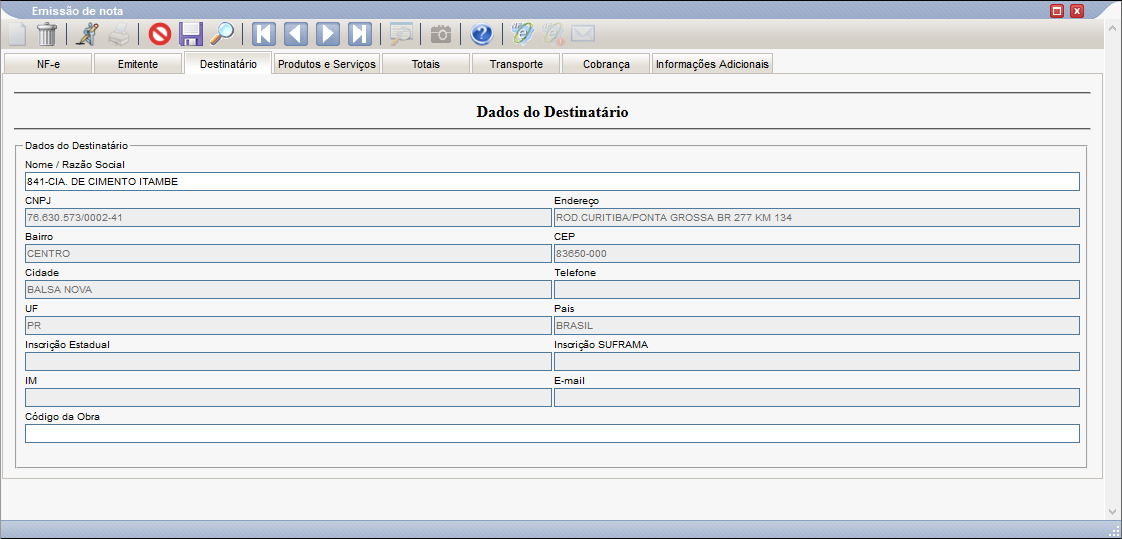Open the Transporte tab
The width and height of the screenshot is (1122, 539).
(x=516, y=64)
